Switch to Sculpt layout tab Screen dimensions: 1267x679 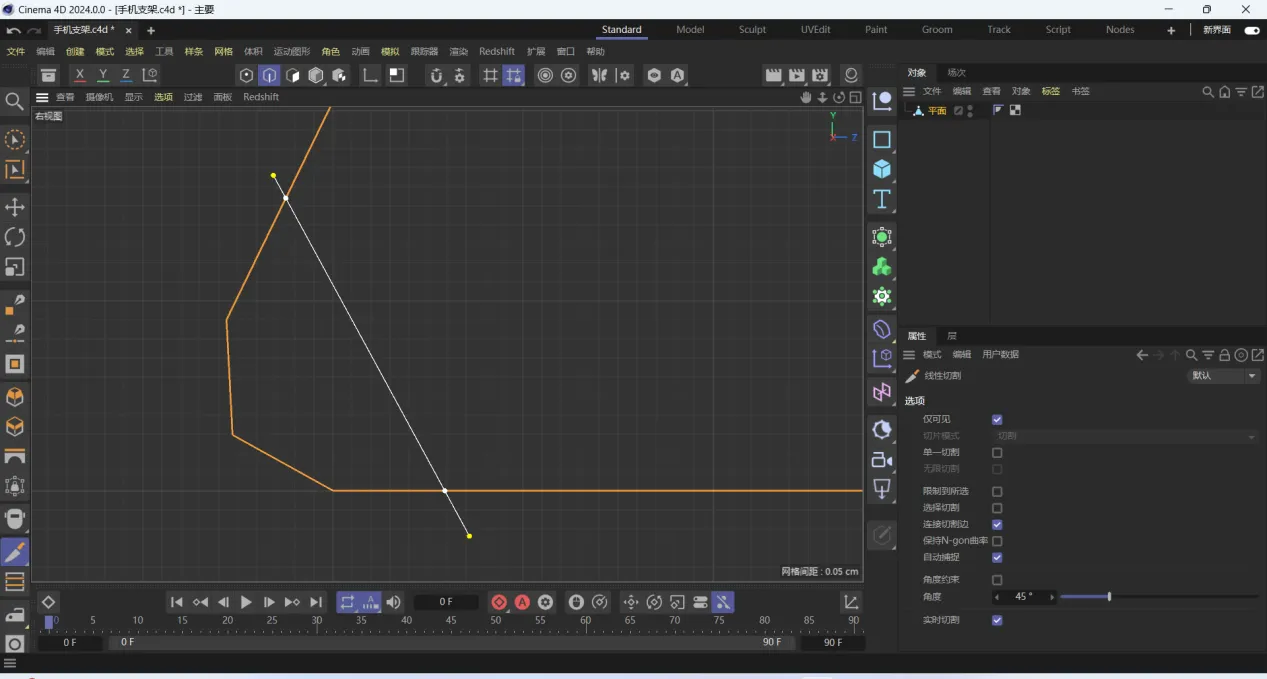coord(753,30)
